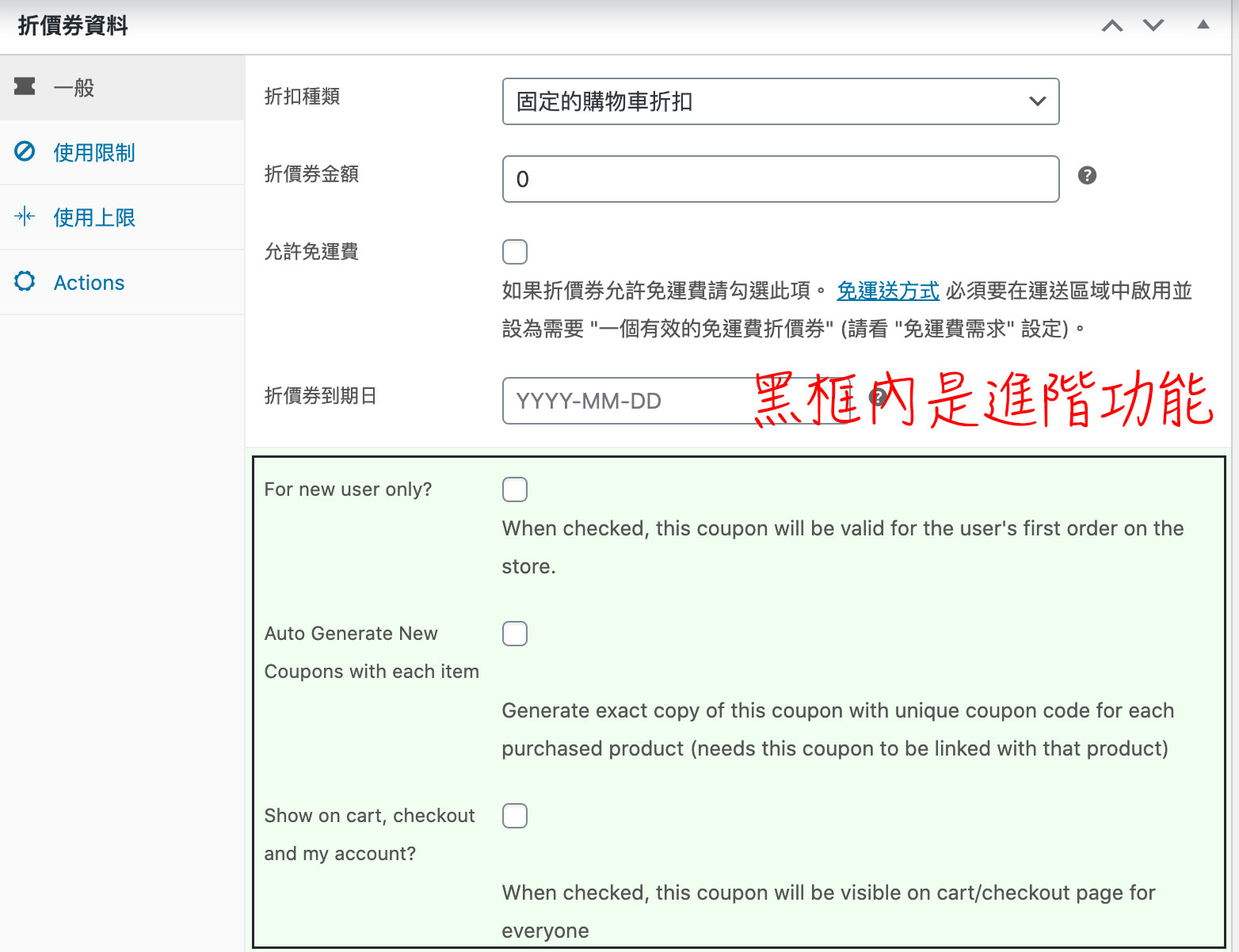
Task: Click the Auto Generate New Coupons label
Action: (x=372, y=653)
